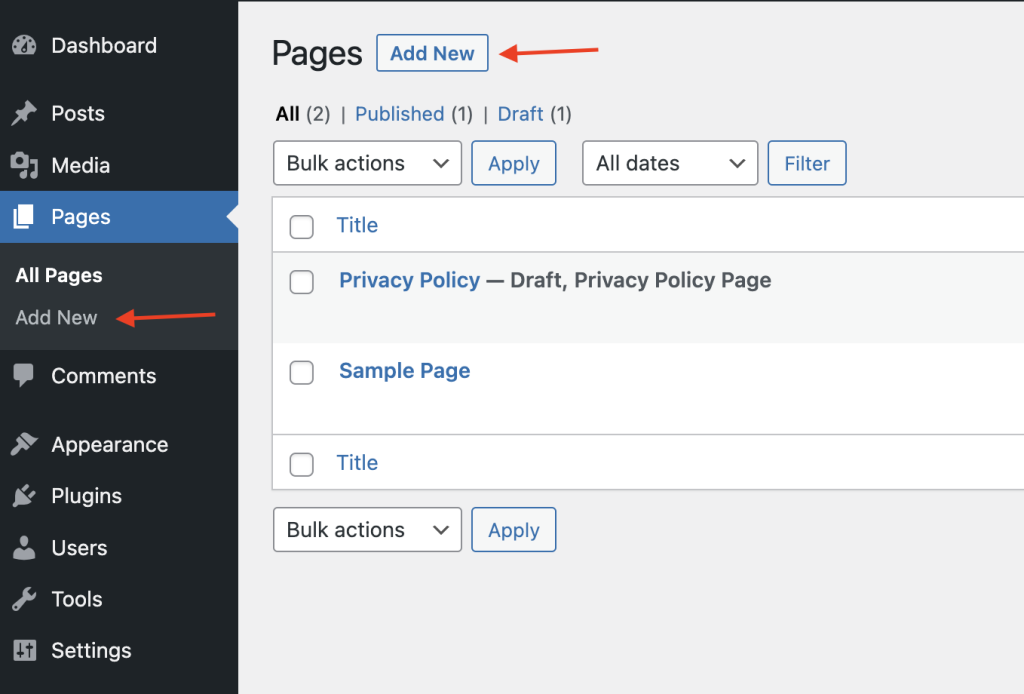
Task: Open the Comments speech bubble icon
Action: pyautogui.click(x=22, y=374)
